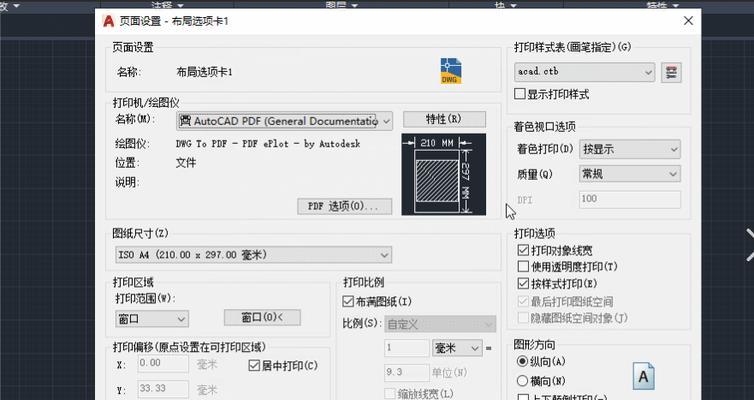The image size is (754, 400).
Task: Click the DWG To PDF plotter text
Action: (x=268, y=144)
